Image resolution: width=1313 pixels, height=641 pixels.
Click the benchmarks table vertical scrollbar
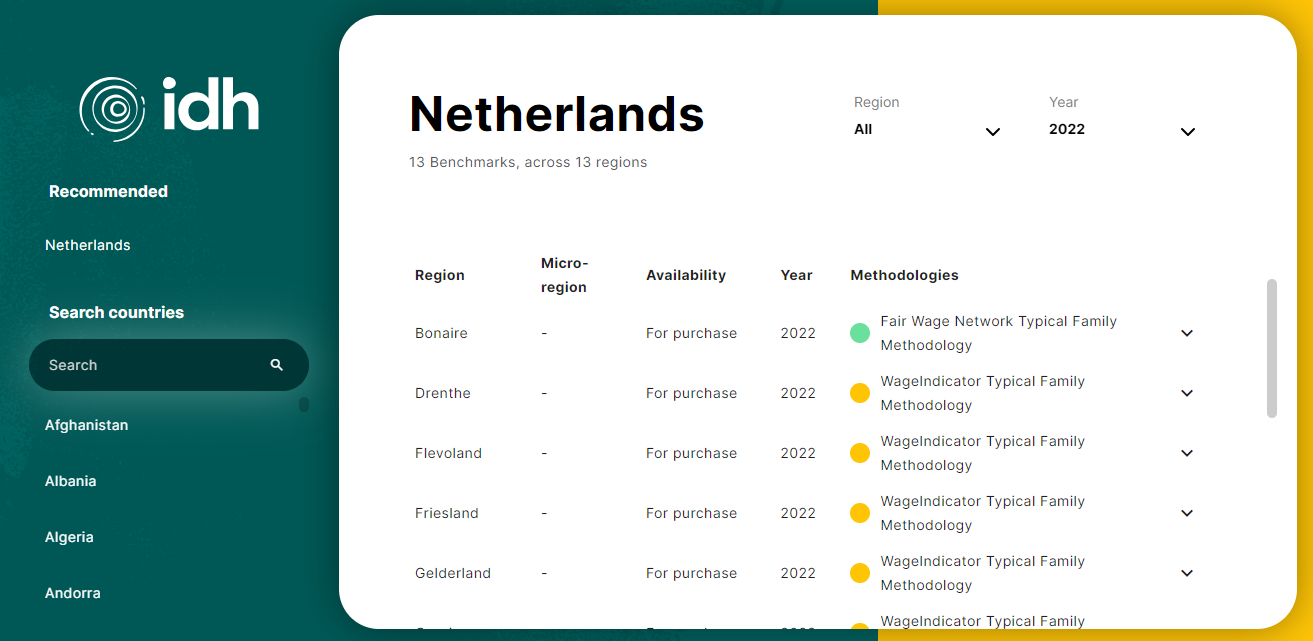point(1272,347)
